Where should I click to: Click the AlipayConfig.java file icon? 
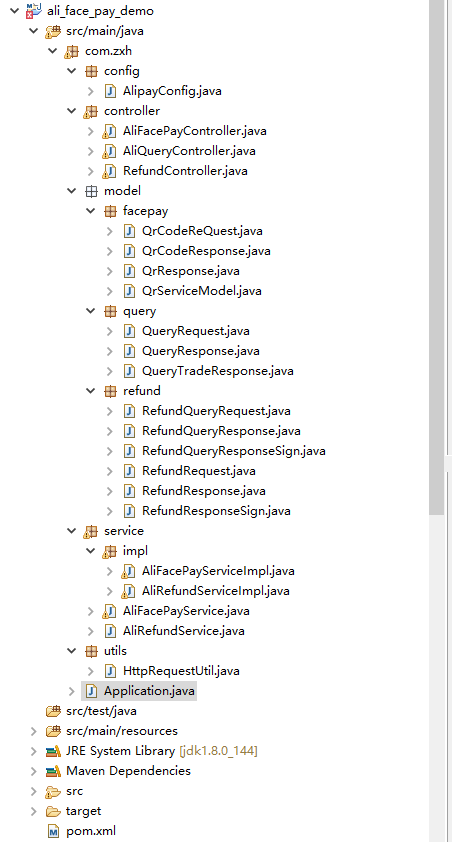110,91
